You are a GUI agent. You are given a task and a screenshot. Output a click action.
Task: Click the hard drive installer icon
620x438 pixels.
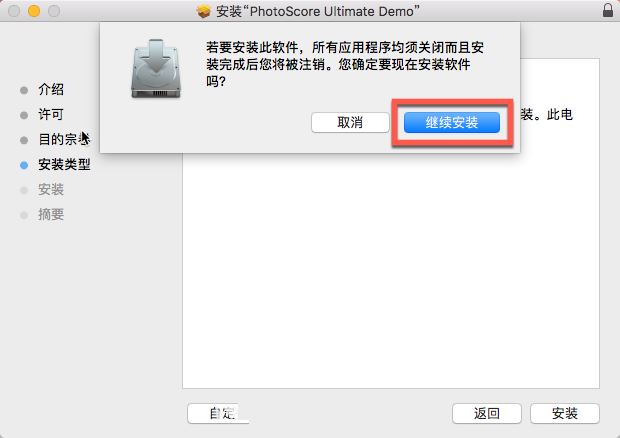coord(156,69)
